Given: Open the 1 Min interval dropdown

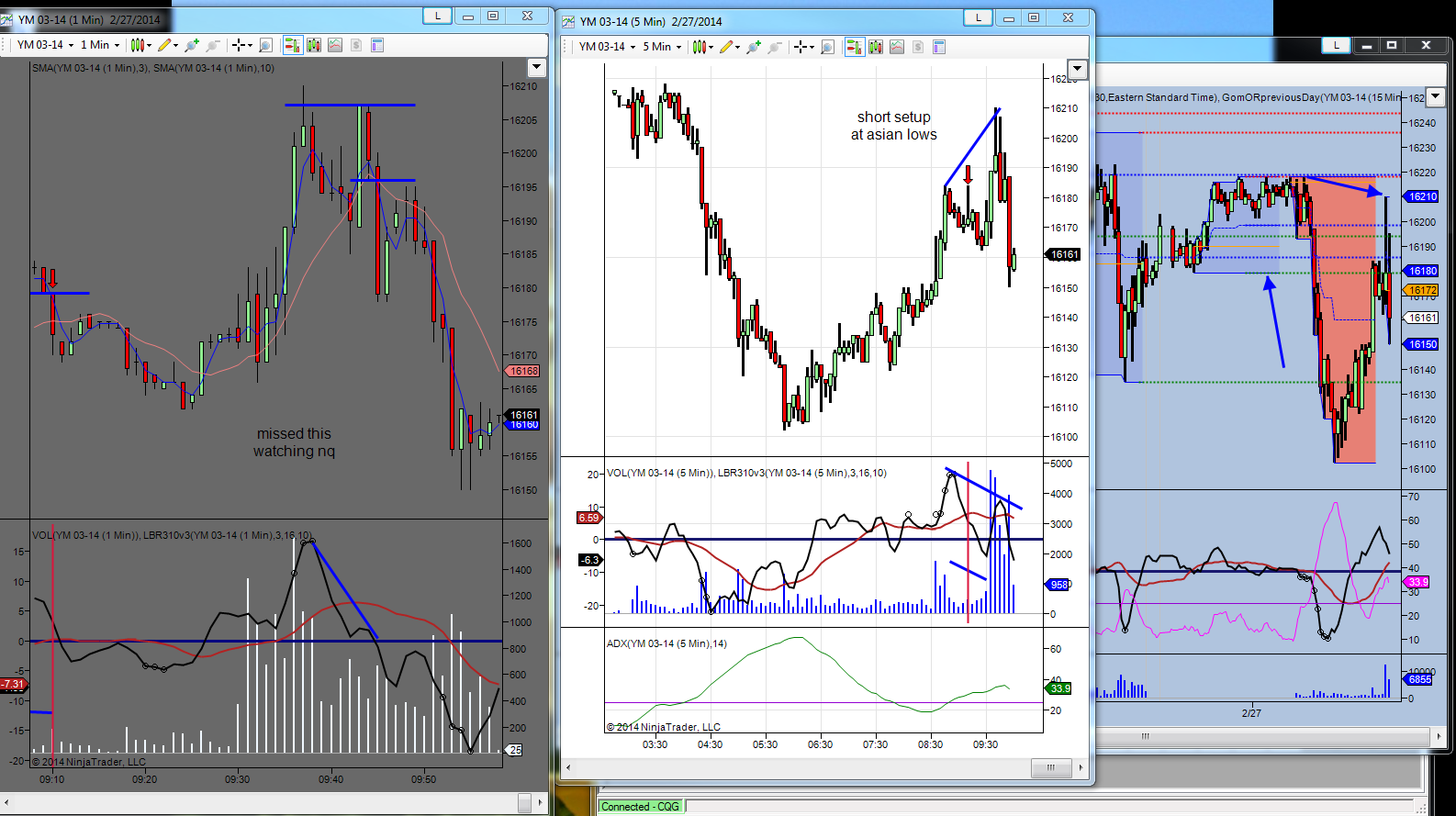Looking at the screenshot, I should pyautogui.click(x=100, y=45).
